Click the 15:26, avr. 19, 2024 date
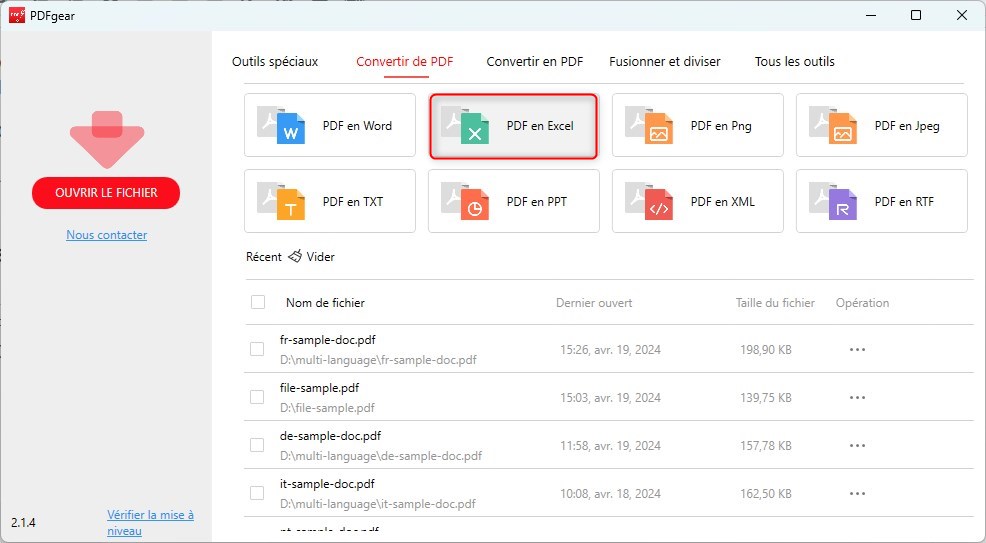The height and width of the screenshot is (543, 986). pyautogui.click(x=611, y=350)
